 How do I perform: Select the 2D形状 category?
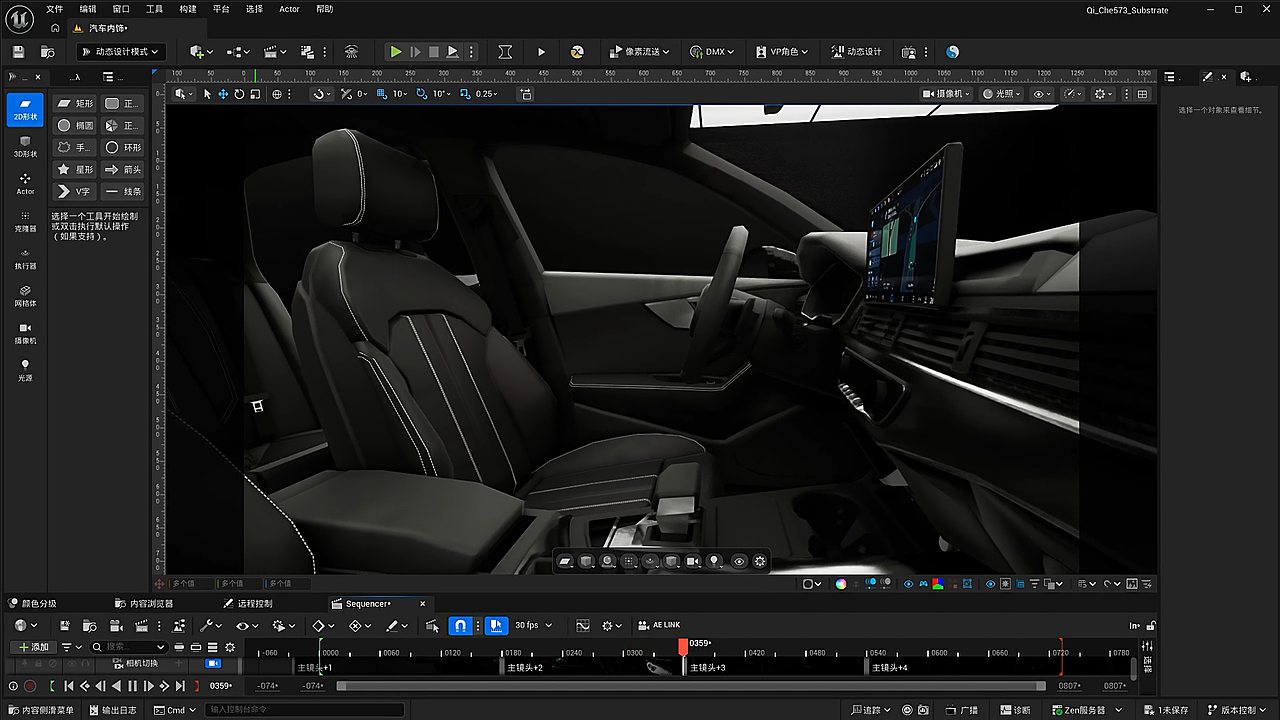[x=25, y=109]
